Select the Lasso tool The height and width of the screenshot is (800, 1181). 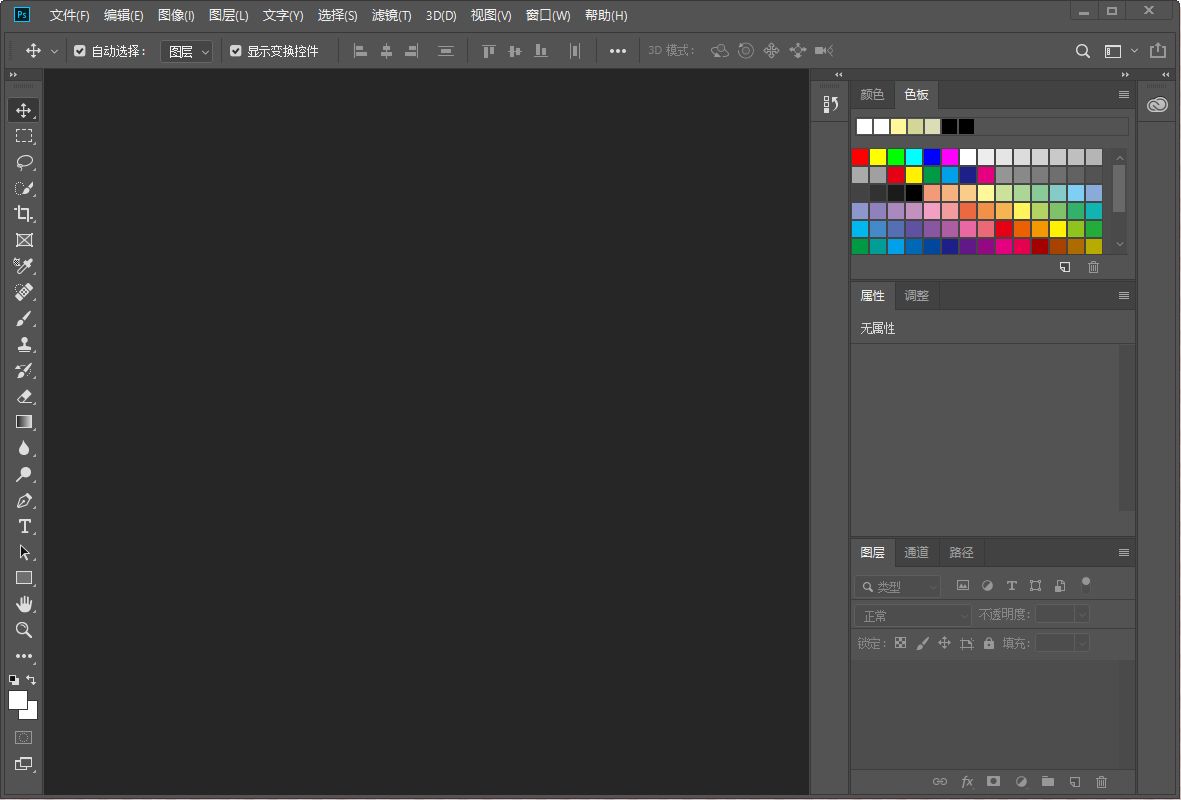24,162
